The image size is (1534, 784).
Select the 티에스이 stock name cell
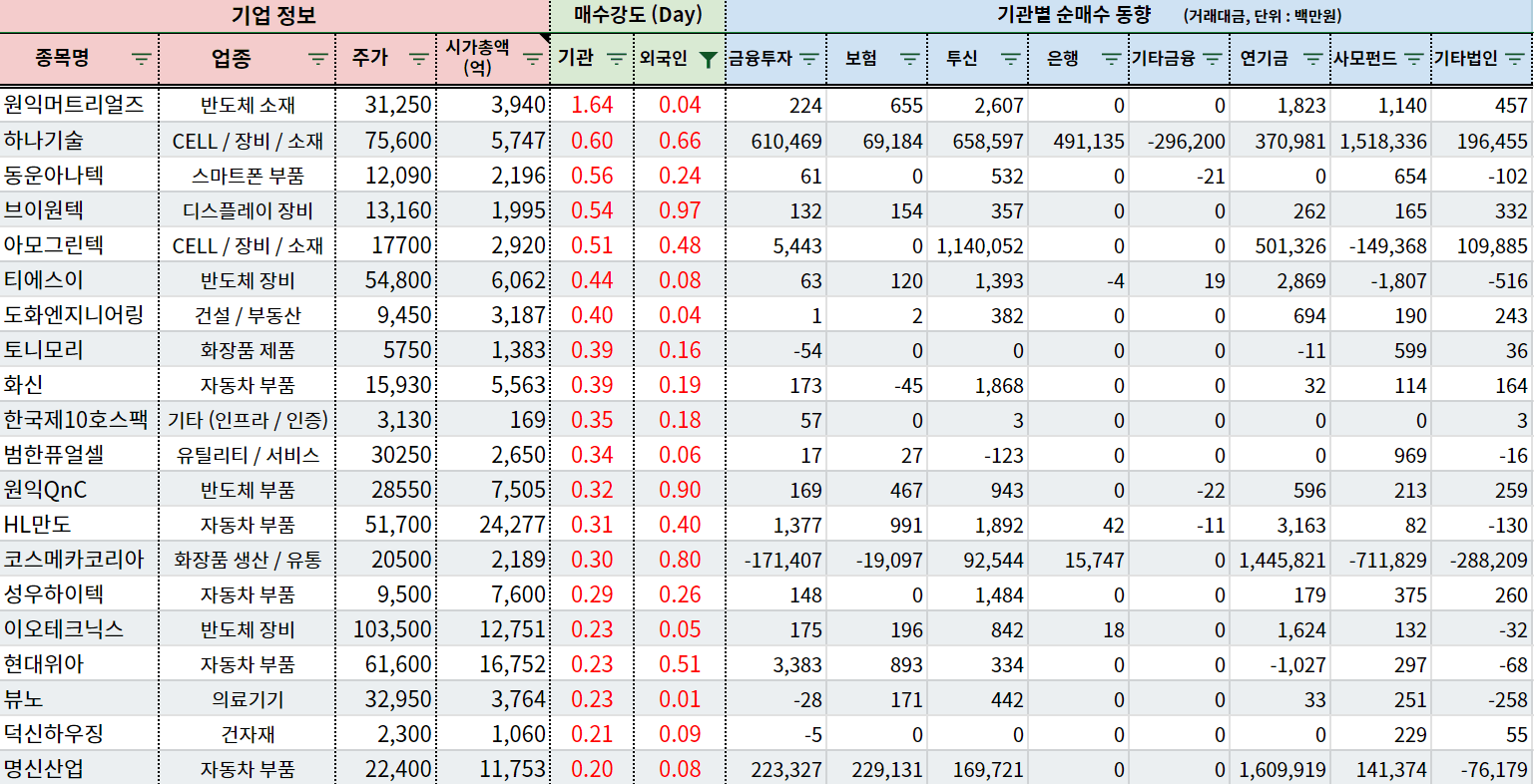click(79, 280)
